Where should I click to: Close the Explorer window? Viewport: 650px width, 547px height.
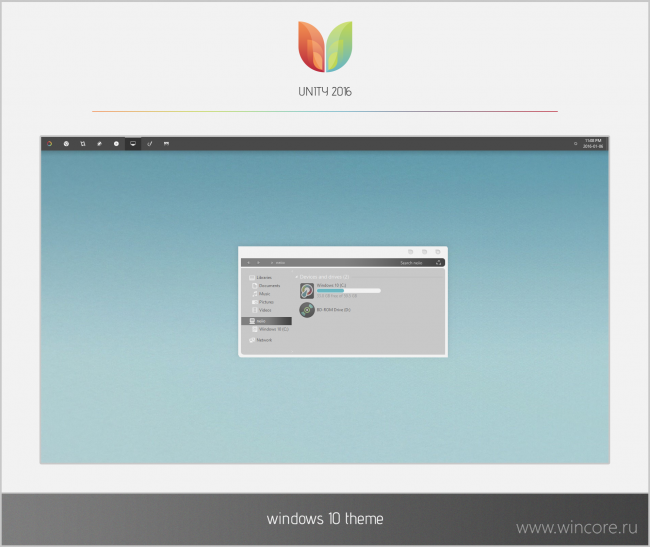coord(438,252)
